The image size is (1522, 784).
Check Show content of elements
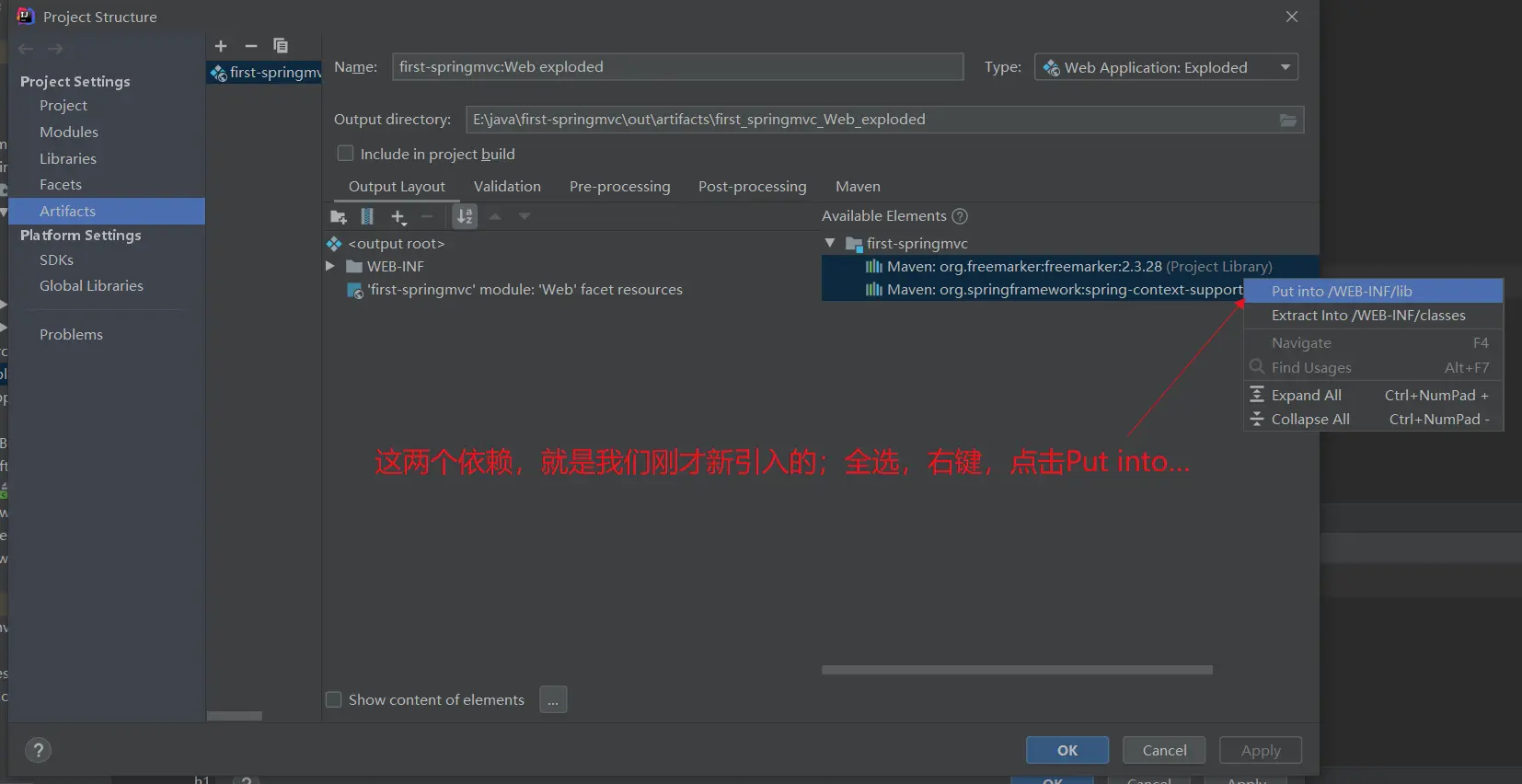(x=334, y=699)
